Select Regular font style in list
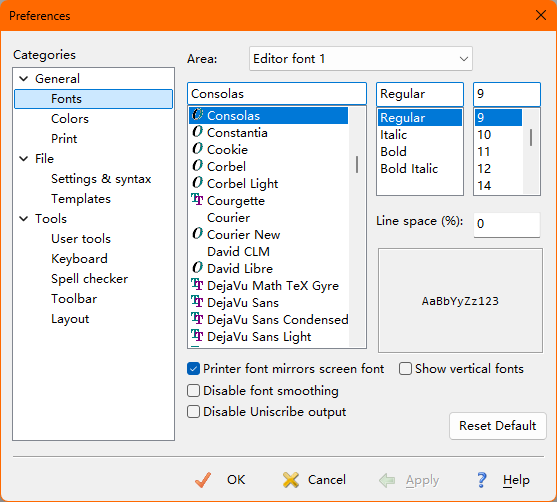Screen dimensions: 557x502 pos(420,118)
